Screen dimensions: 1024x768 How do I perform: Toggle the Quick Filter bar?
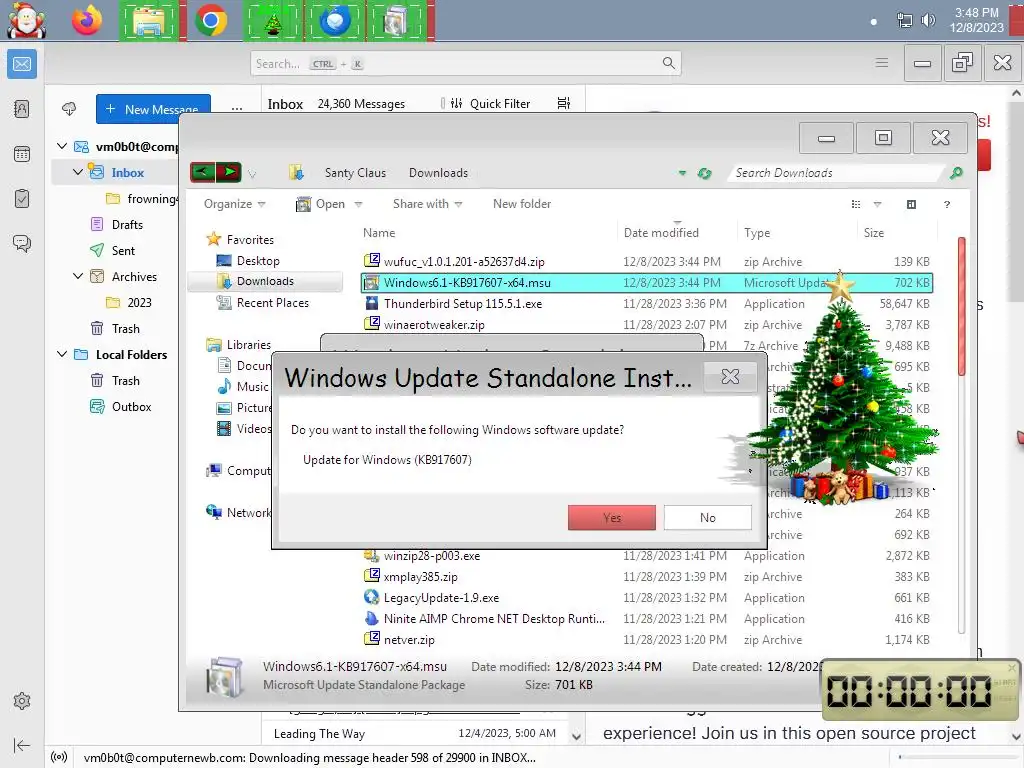click(490, 103)
